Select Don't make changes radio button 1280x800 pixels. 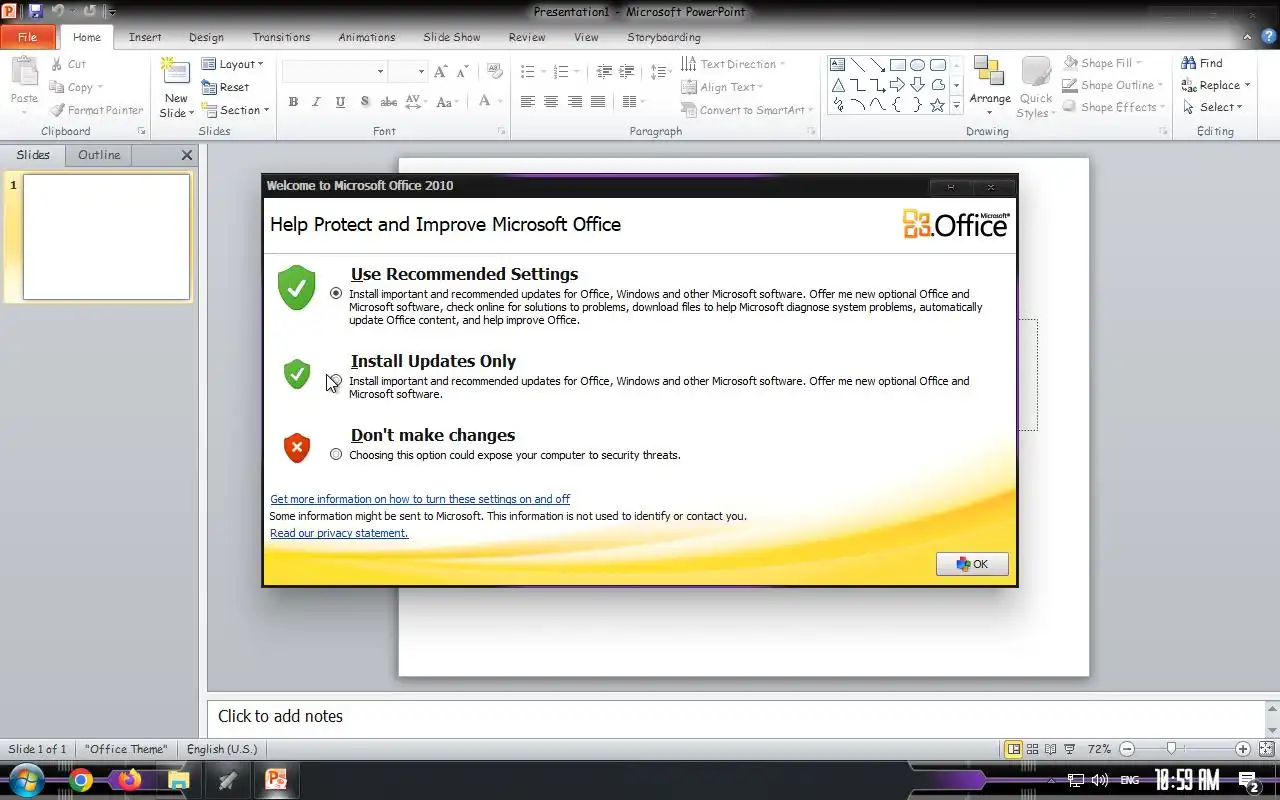pos(336,454)
